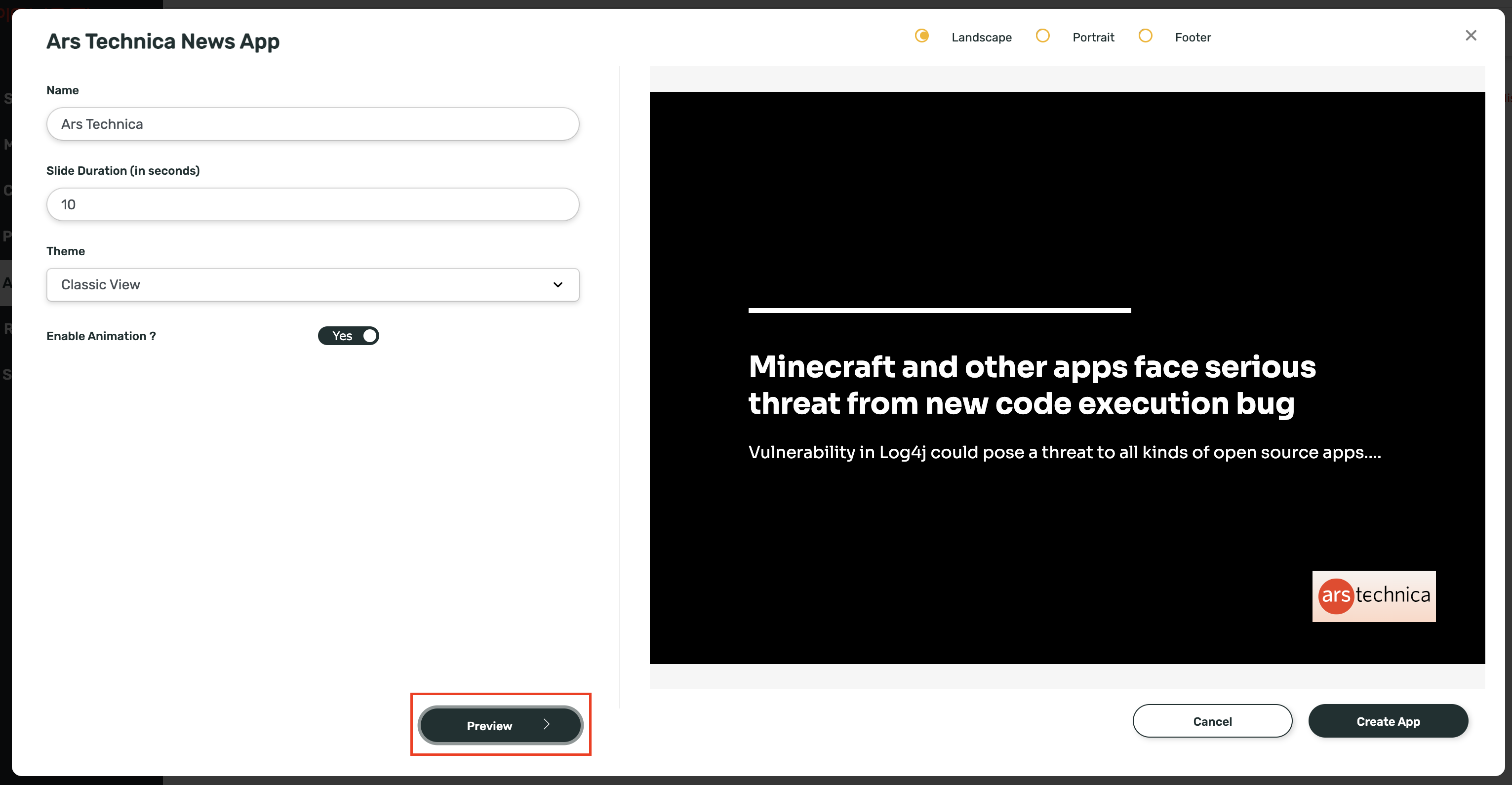Click the Minecraft headline in the preview

pyautogui.click(x=1032, y=385)
